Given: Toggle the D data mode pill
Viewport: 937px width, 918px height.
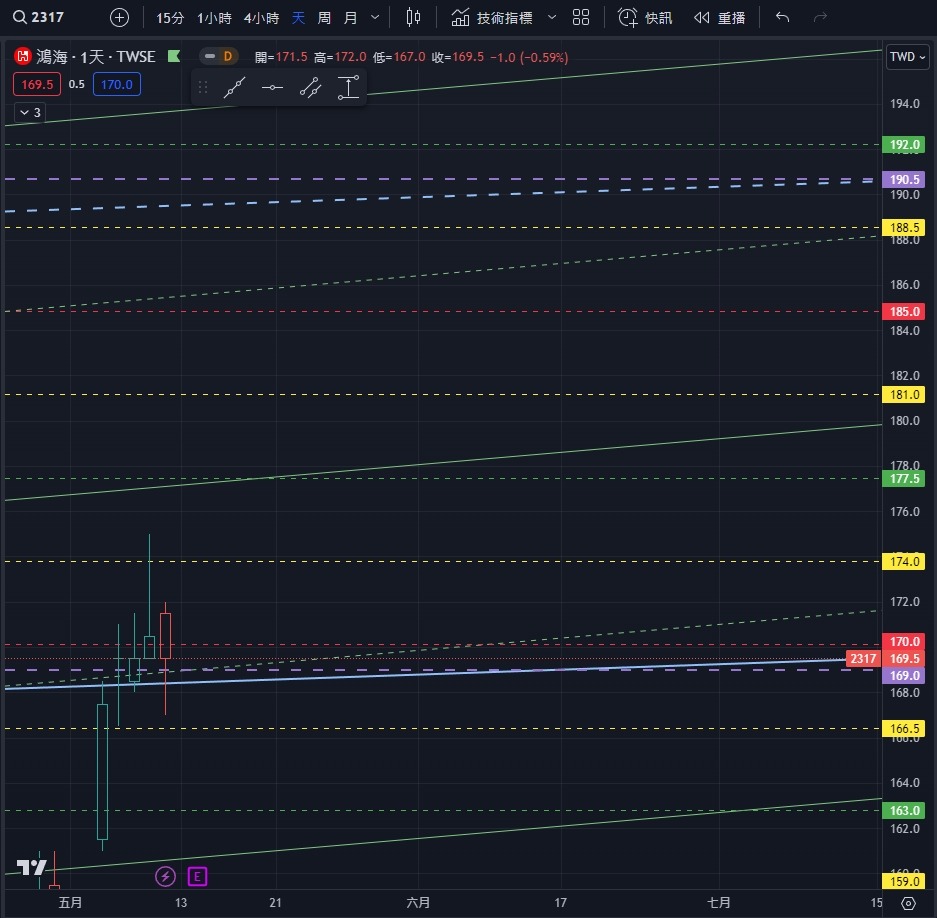Looking at the screenshot, I should click(218, 57).
